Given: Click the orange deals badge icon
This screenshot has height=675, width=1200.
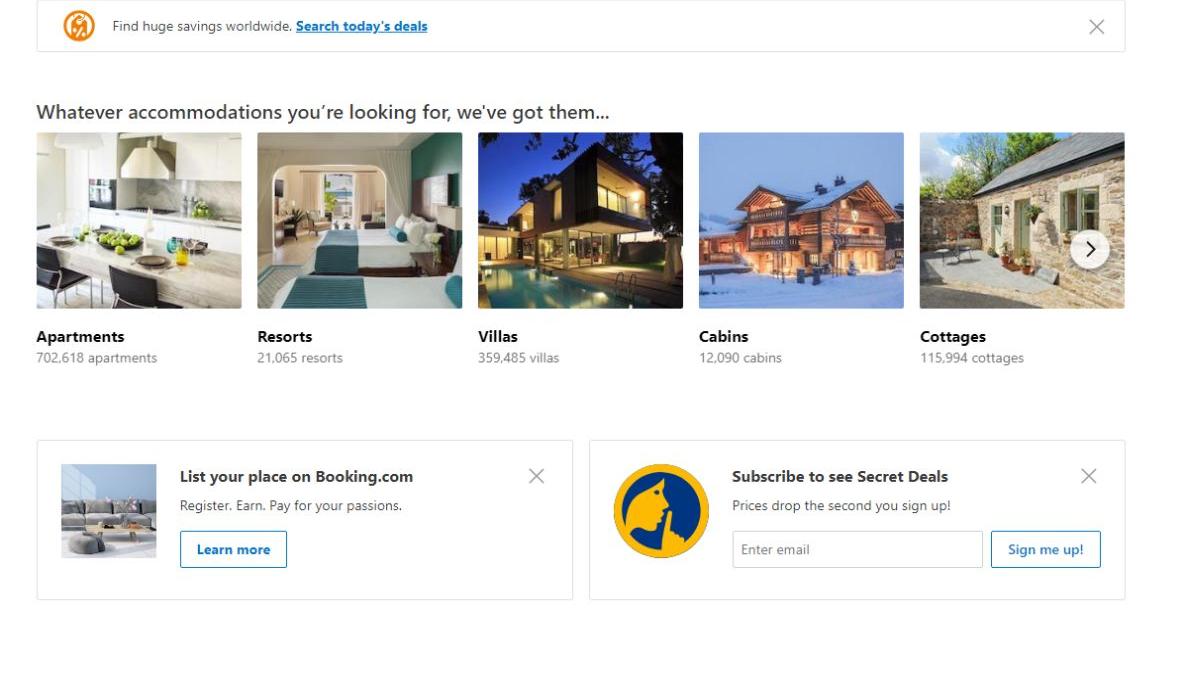Looking at the screenshot, I should tap(79, 26).
